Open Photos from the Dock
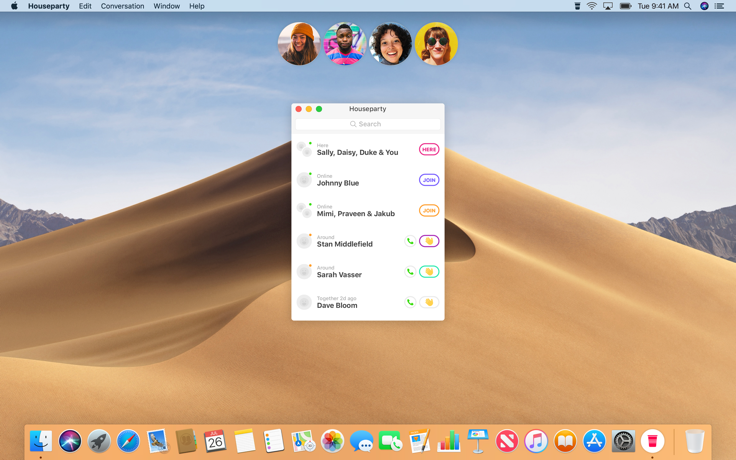This screenshot has width=736, height=460. pos(332,441)
